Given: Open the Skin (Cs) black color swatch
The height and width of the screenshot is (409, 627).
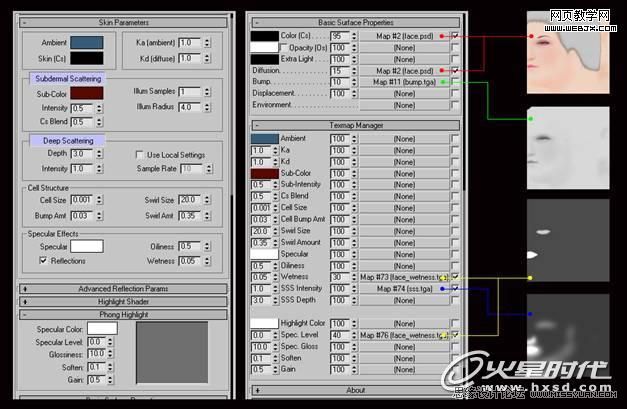Looking at the screenshot, I should pos(87,58).
